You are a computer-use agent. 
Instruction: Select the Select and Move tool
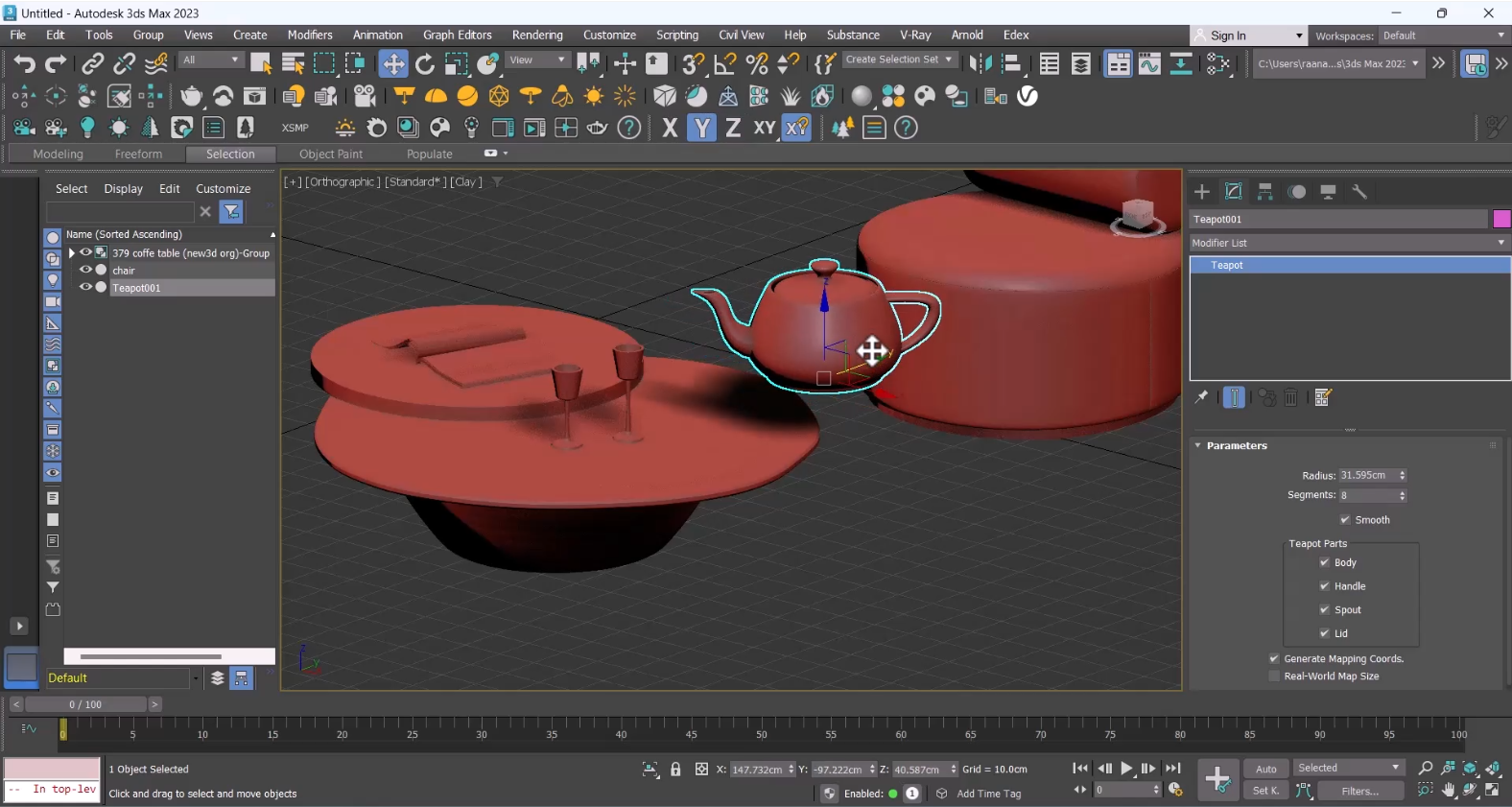click(x=392, y=64)
